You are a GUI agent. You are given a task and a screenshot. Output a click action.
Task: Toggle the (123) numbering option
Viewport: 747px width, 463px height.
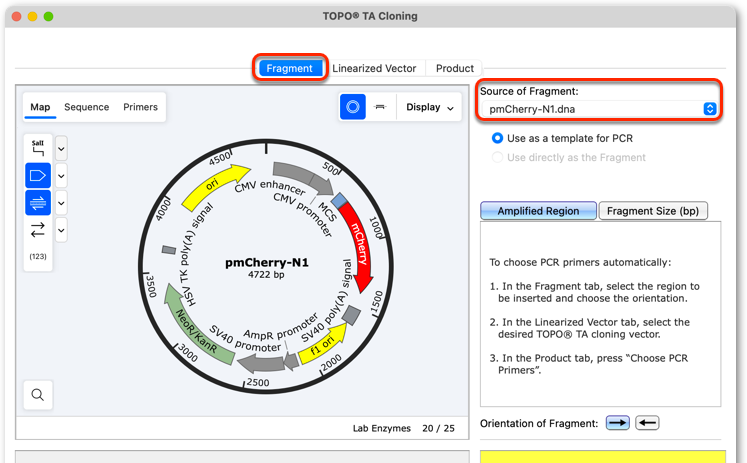pyautogui.click(x=38, y=256)
